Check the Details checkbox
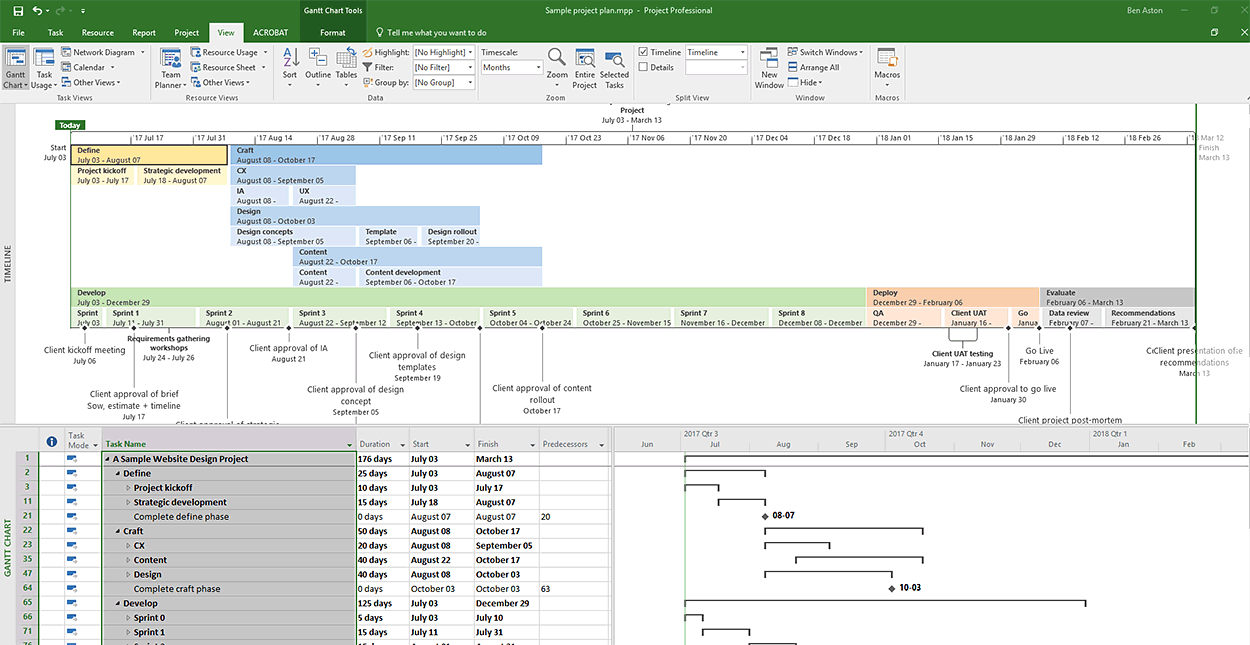 pyautogui.click(x=643, y=67)
